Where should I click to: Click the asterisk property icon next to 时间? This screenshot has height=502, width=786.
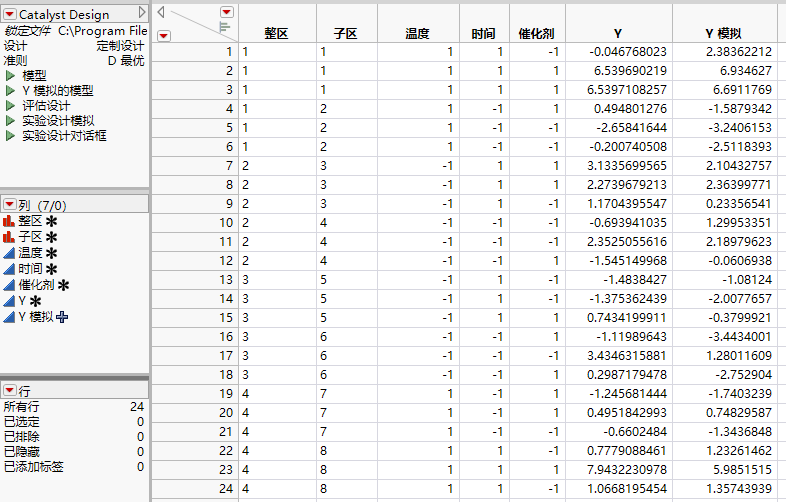(52, 269)
